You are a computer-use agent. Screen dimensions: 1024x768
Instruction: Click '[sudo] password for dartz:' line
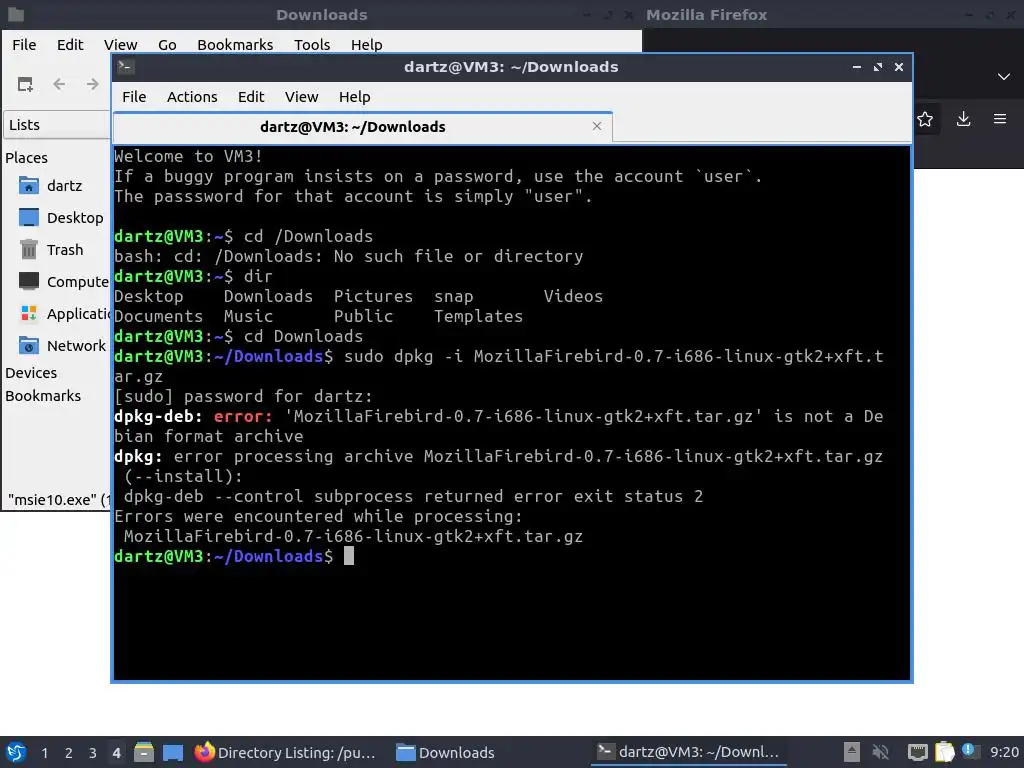pyautogui.click(x=243, y=396)
